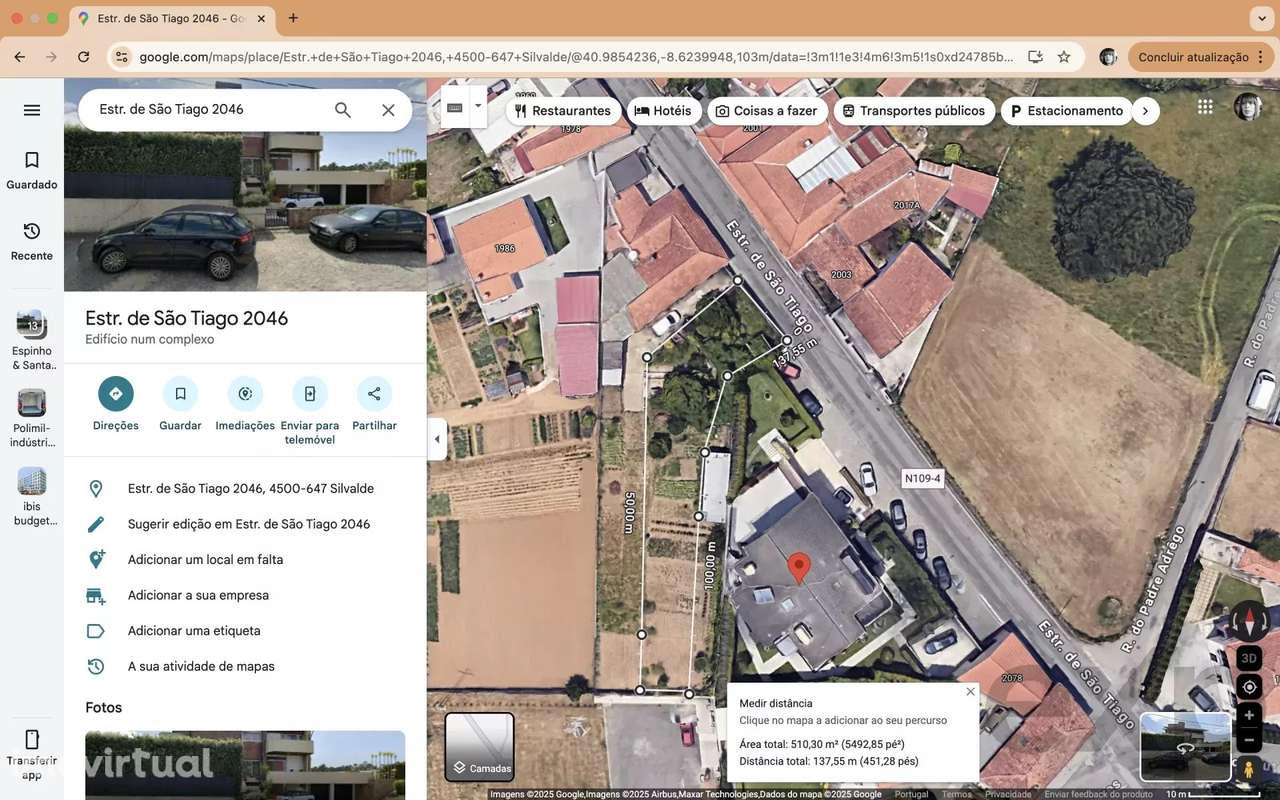Viewport: 1280px width, 800px height.
Task: Toggle the Transportes públicos filter chip
Action: (913, 110)
